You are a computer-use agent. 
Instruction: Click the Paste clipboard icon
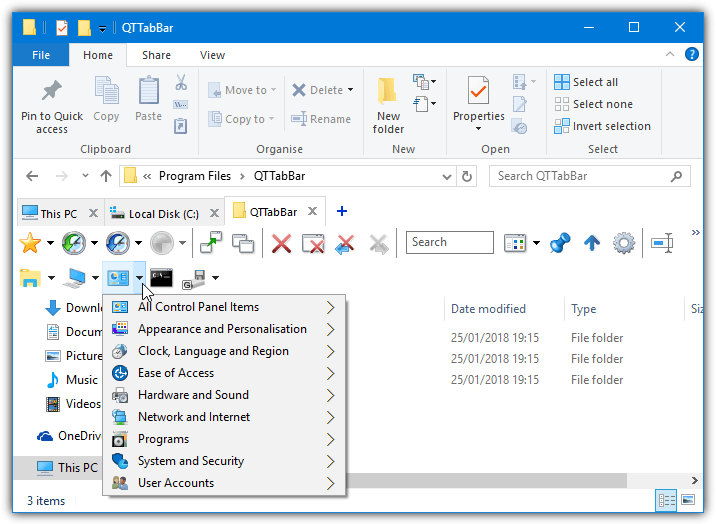point(148,90)
